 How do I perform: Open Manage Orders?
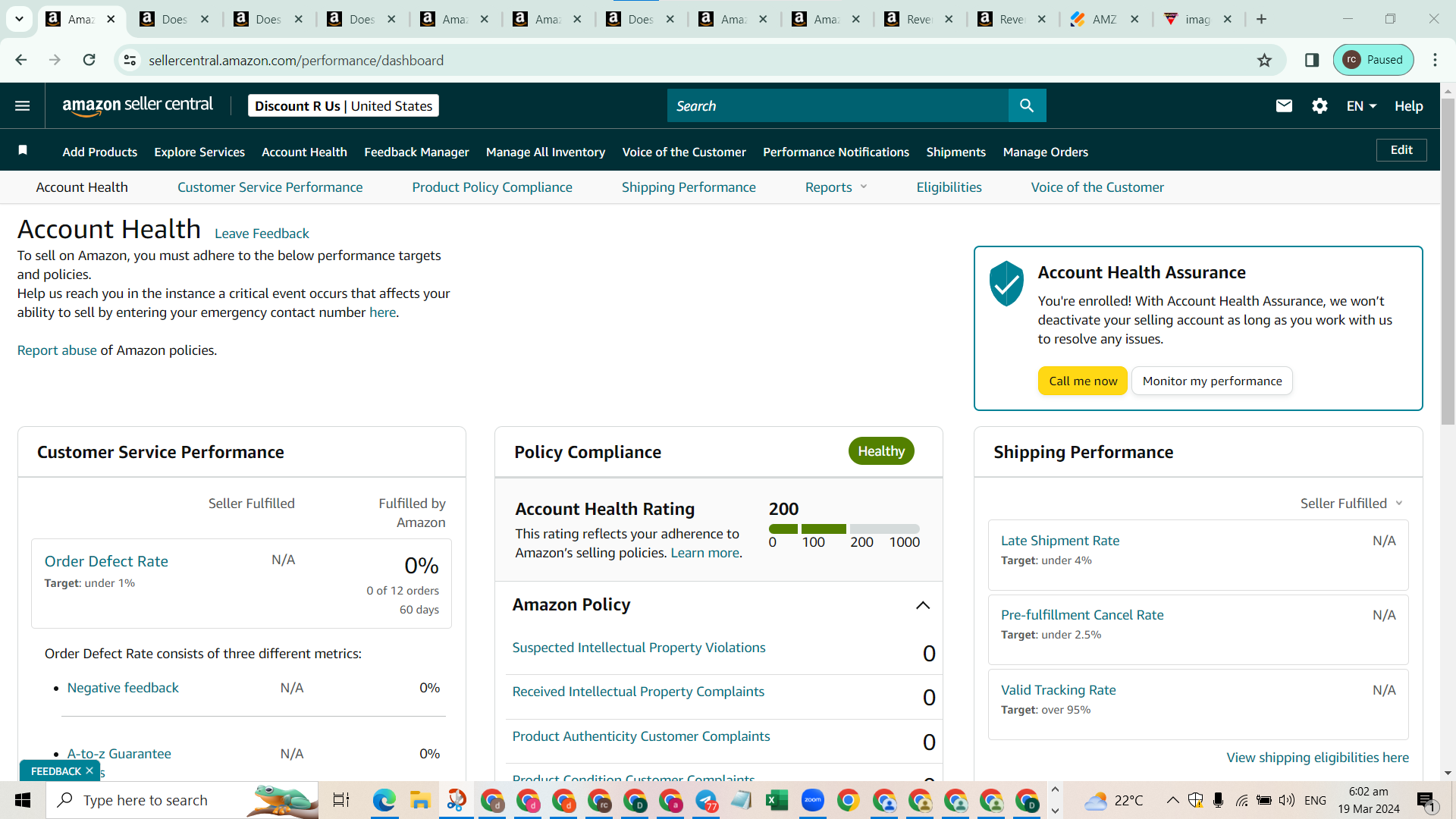coord(1045,152)
